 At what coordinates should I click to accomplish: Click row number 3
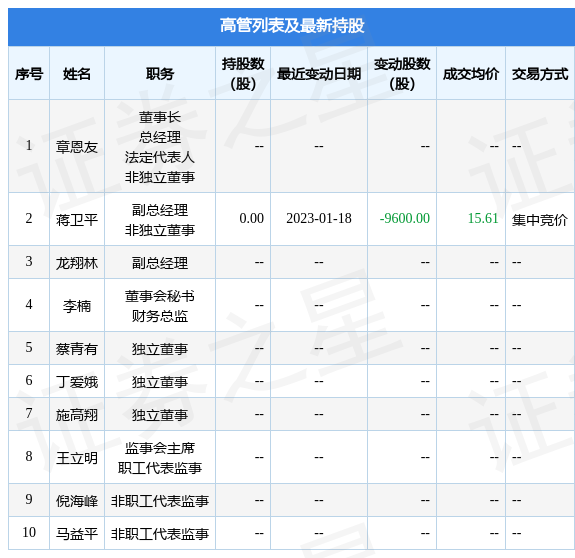29,261
